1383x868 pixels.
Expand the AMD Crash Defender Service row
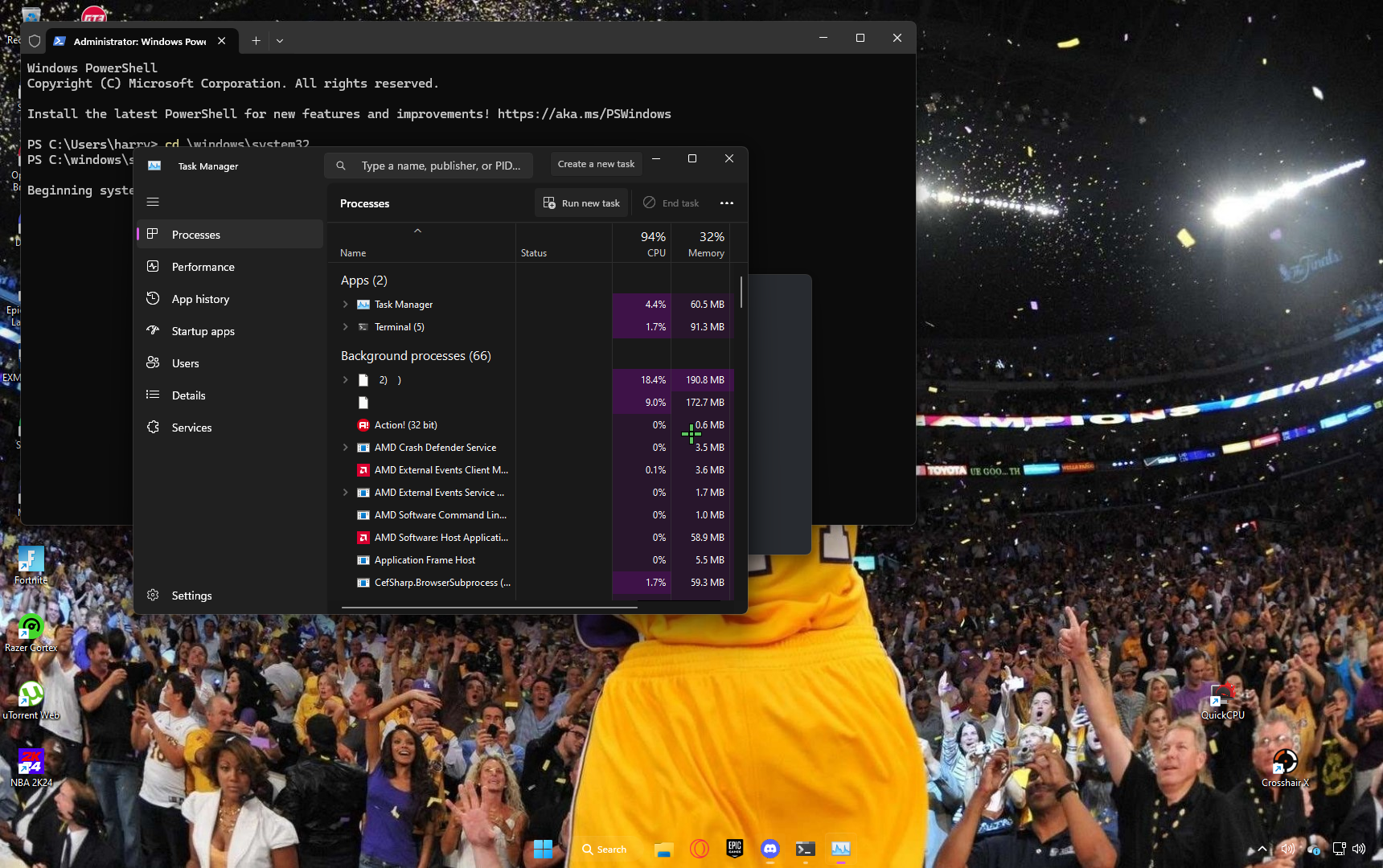(x=346, y=448)
